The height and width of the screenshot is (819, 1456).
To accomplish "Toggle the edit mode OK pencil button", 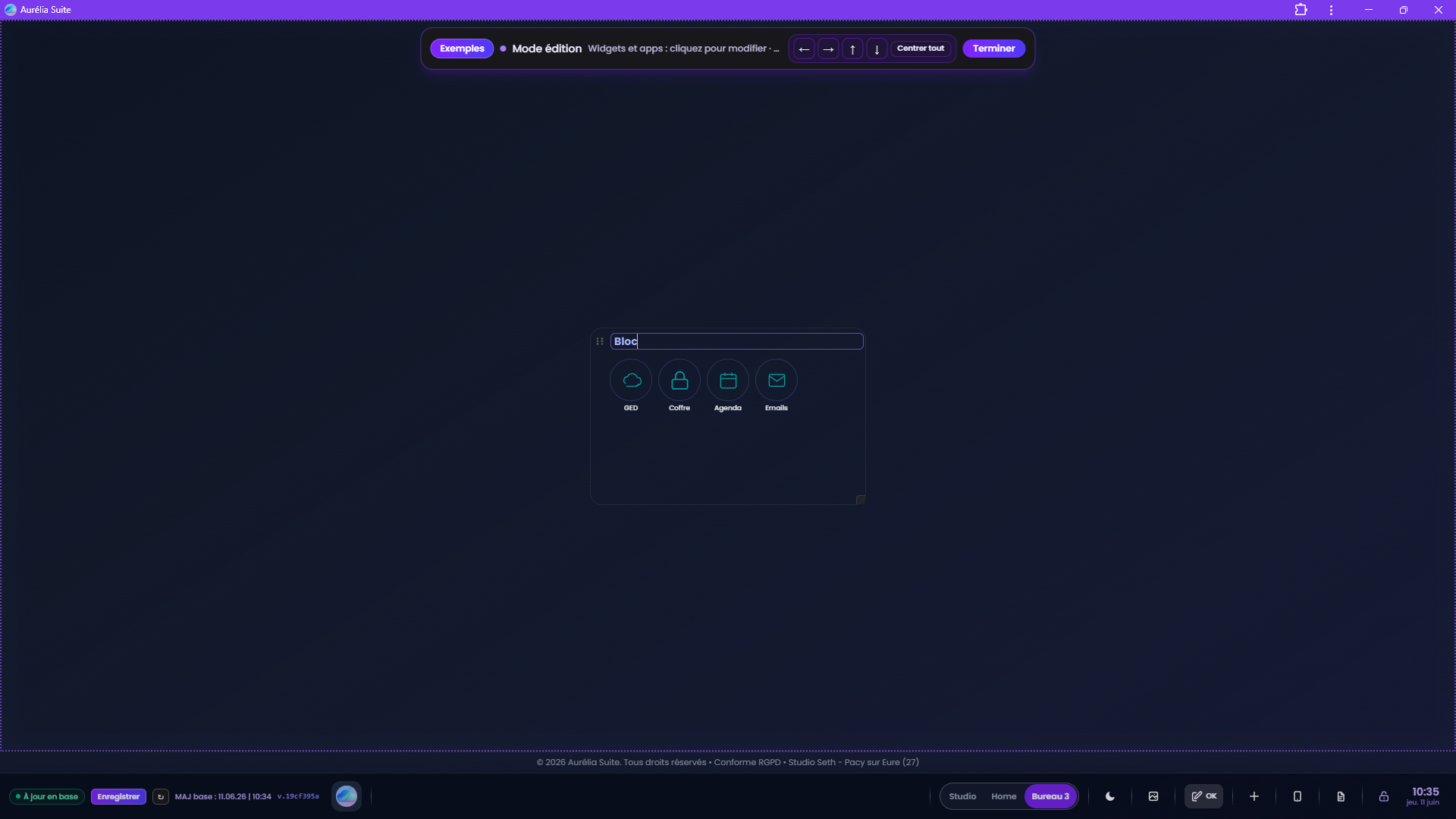I will 1203,796.
